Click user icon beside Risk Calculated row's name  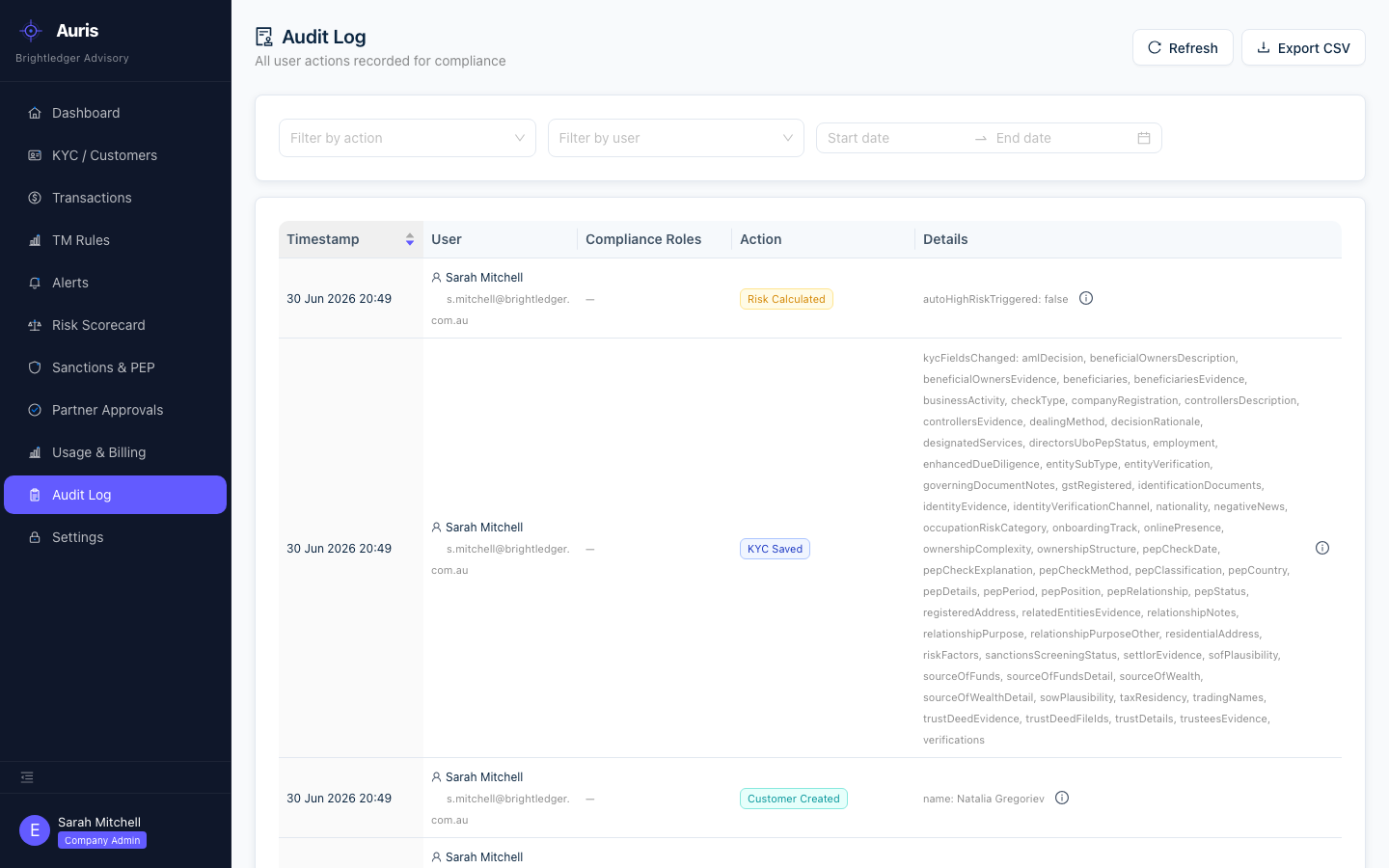click(x=437, y=278)
